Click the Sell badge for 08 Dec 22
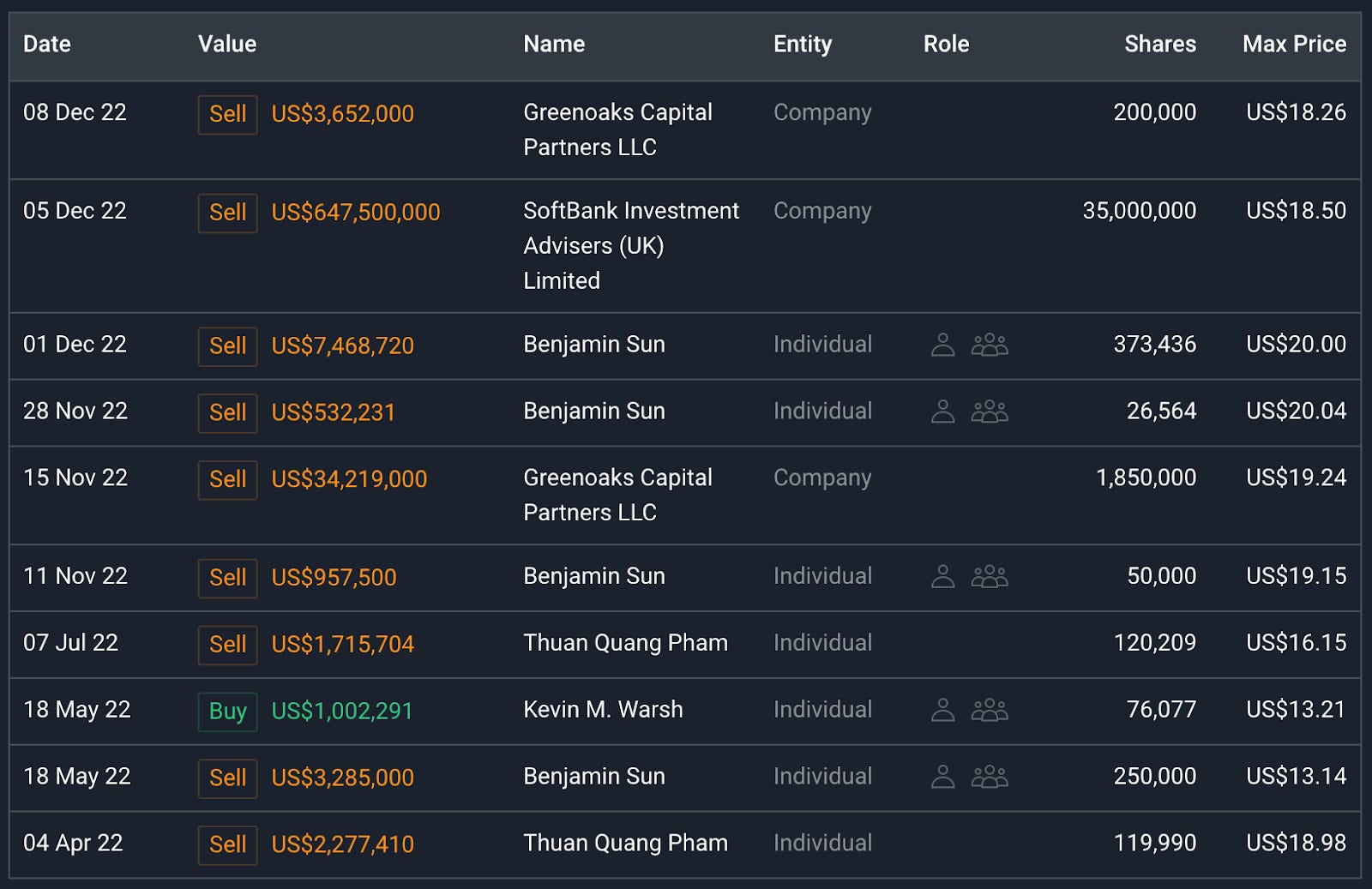1372x889 pixels. 227,114
